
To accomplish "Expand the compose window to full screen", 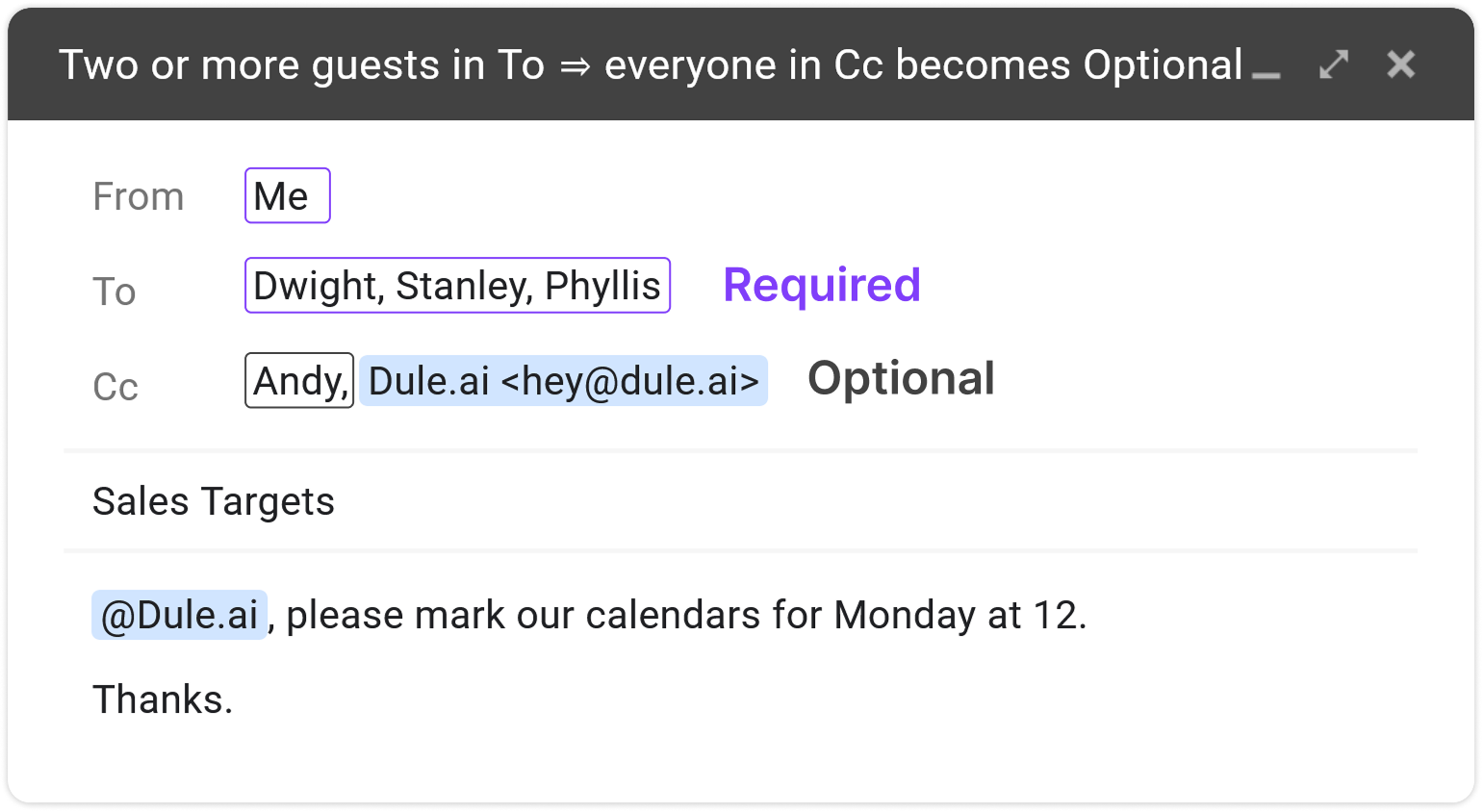I will pos(1333,64).
